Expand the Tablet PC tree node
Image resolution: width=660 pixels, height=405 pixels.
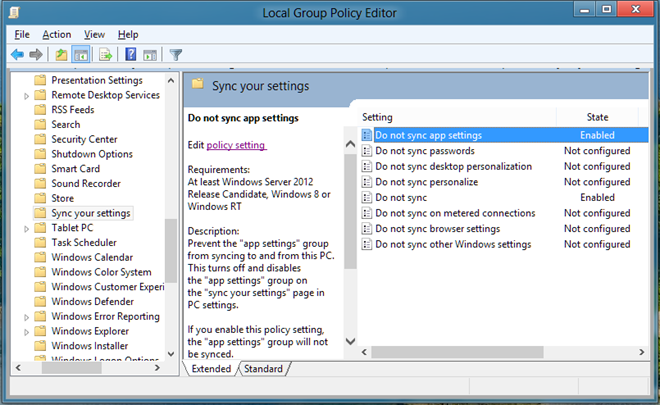(x=27, y=228)
